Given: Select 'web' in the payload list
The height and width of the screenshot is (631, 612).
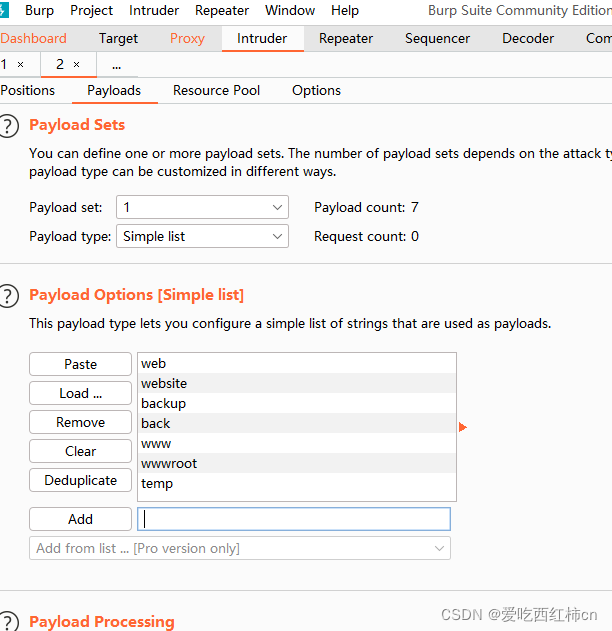Looking at the screenshot, I should (x=297, y=363).
